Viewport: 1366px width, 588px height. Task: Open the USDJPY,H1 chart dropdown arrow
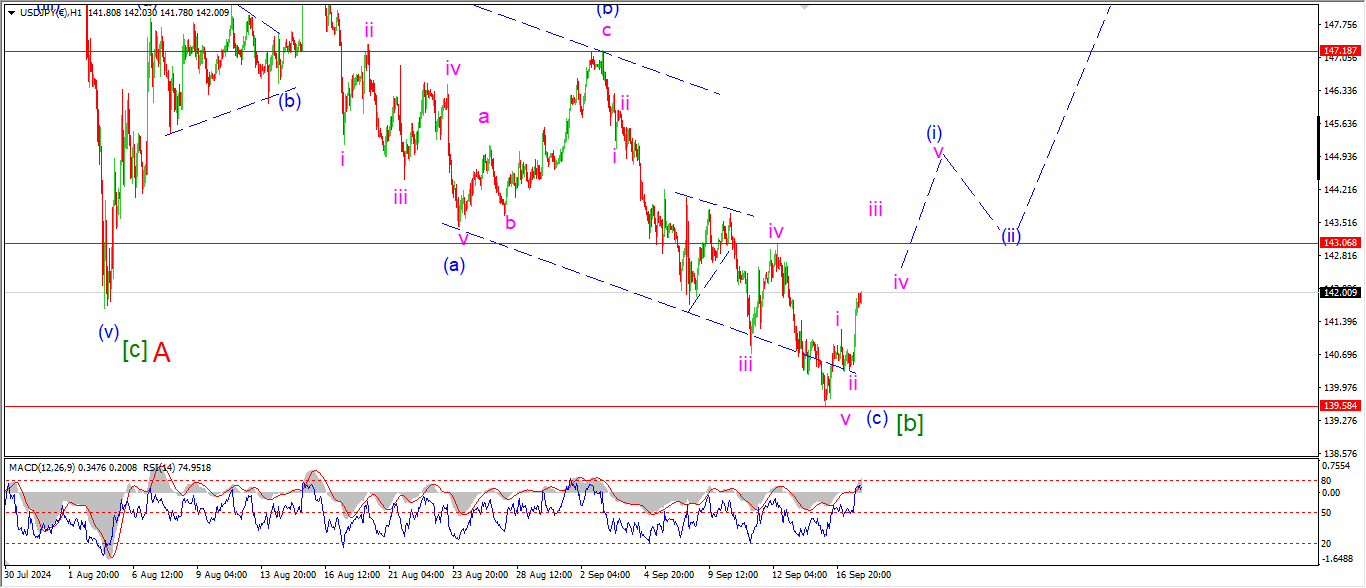tap(11, 12)
